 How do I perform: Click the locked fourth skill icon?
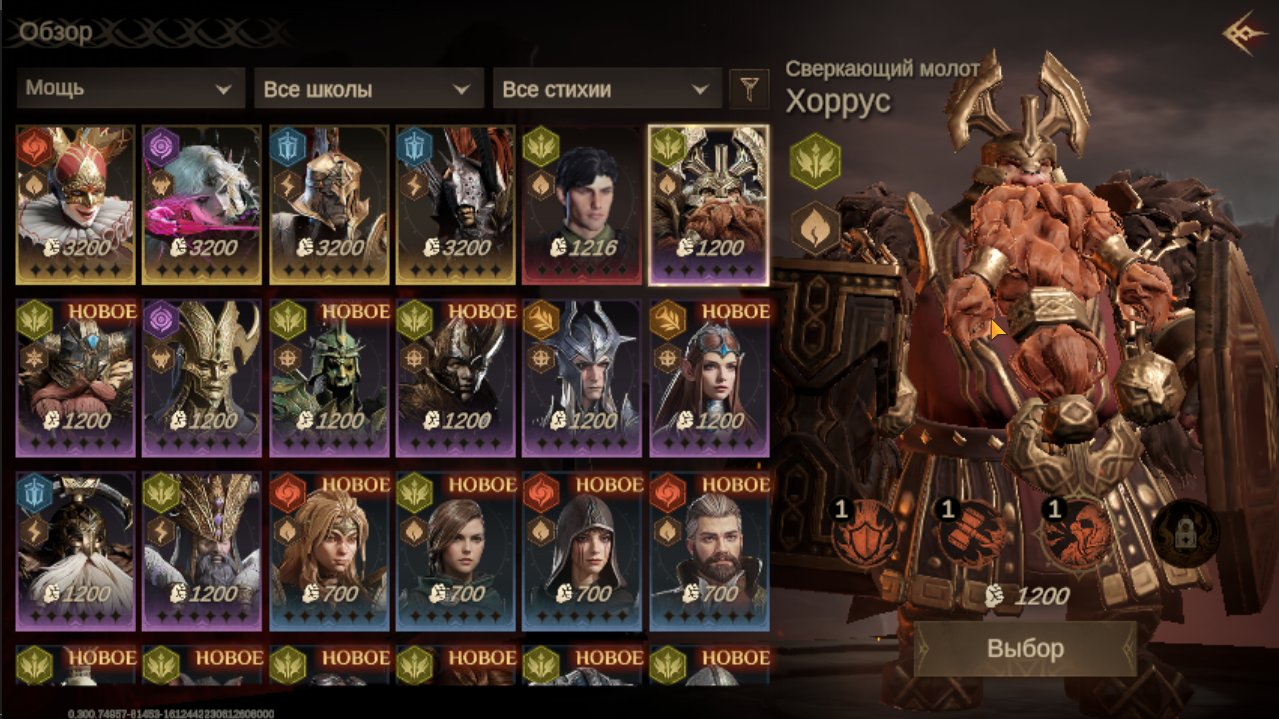tap(1184, 533)
